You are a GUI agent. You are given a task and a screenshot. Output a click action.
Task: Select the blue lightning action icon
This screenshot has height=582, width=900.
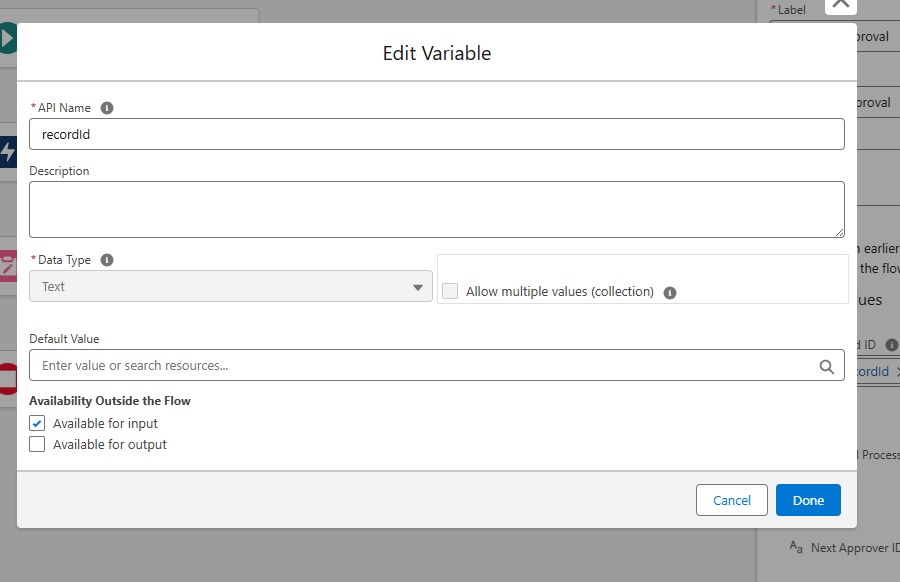(x=8, y=152)
